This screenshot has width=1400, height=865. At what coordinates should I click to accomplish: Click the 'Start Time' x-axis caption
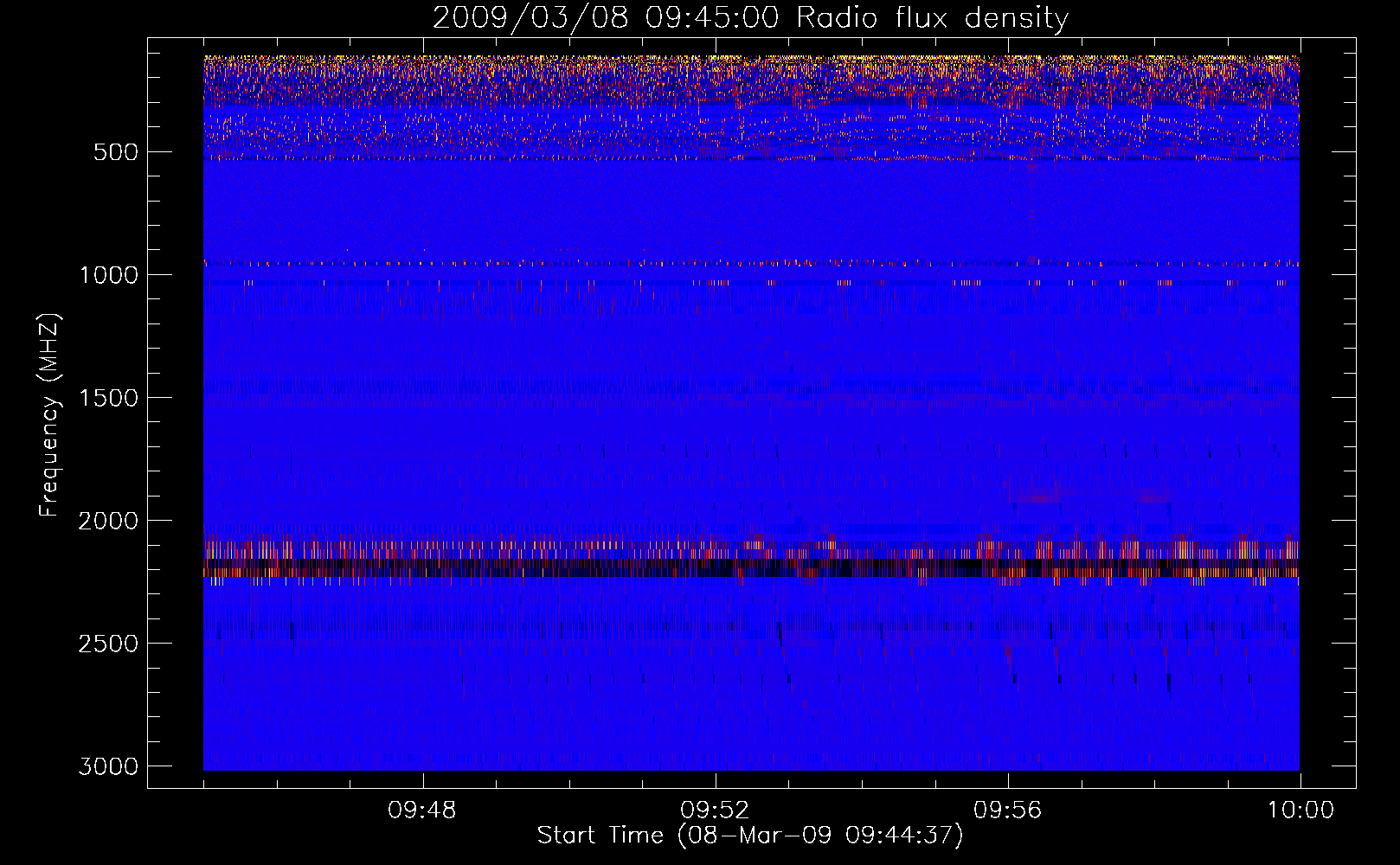[749, 836]
